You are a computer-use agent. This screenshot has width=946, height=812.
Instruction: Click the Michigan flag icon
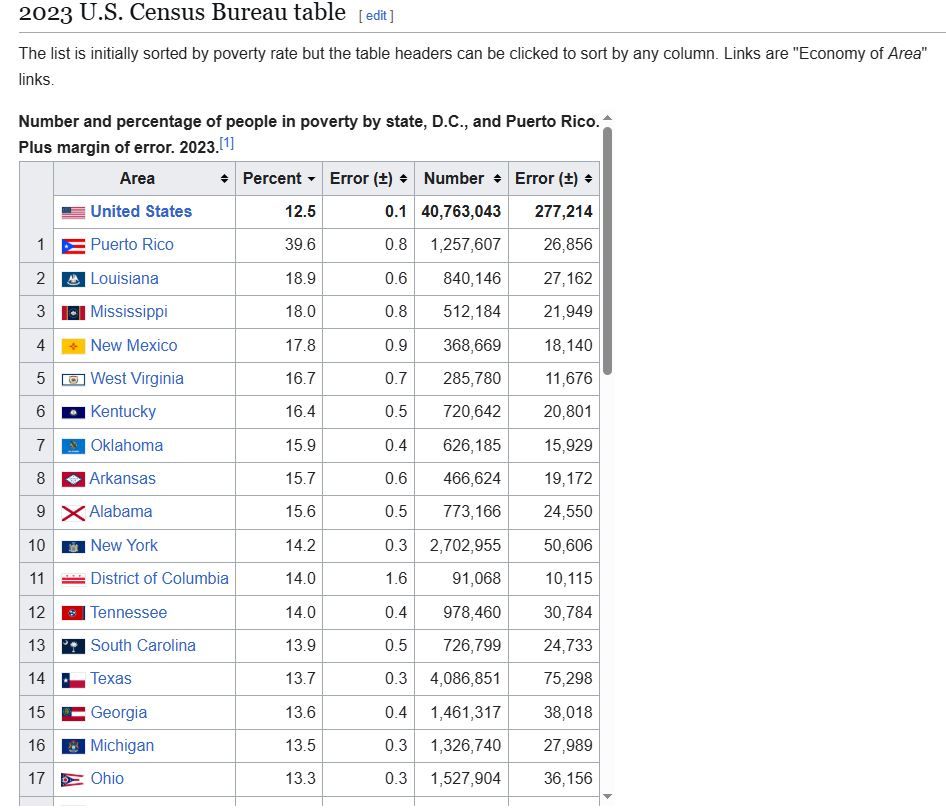click(x=73, y=747)
